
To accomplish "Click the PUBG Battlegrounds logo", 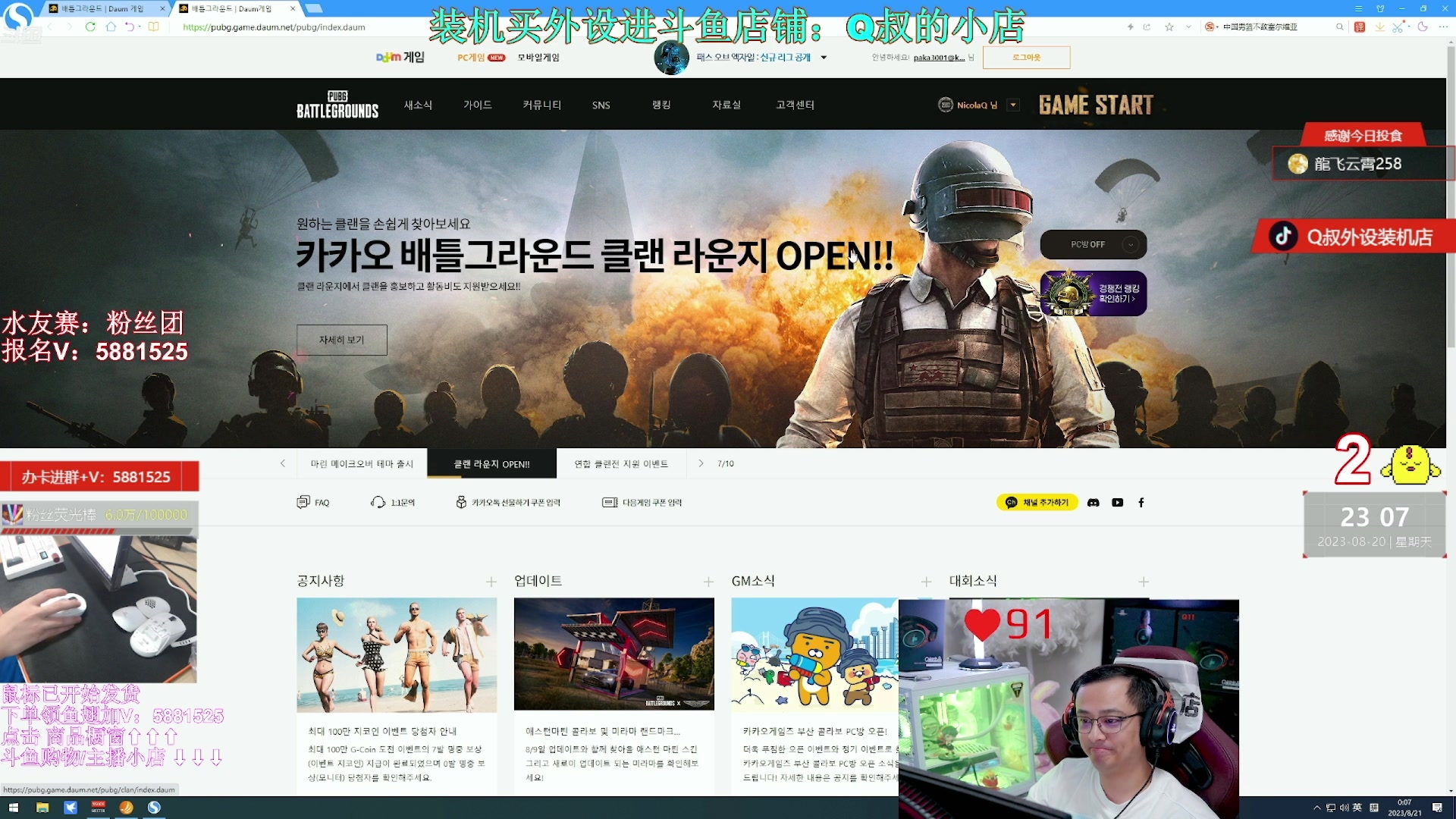I will click(337, 105).
